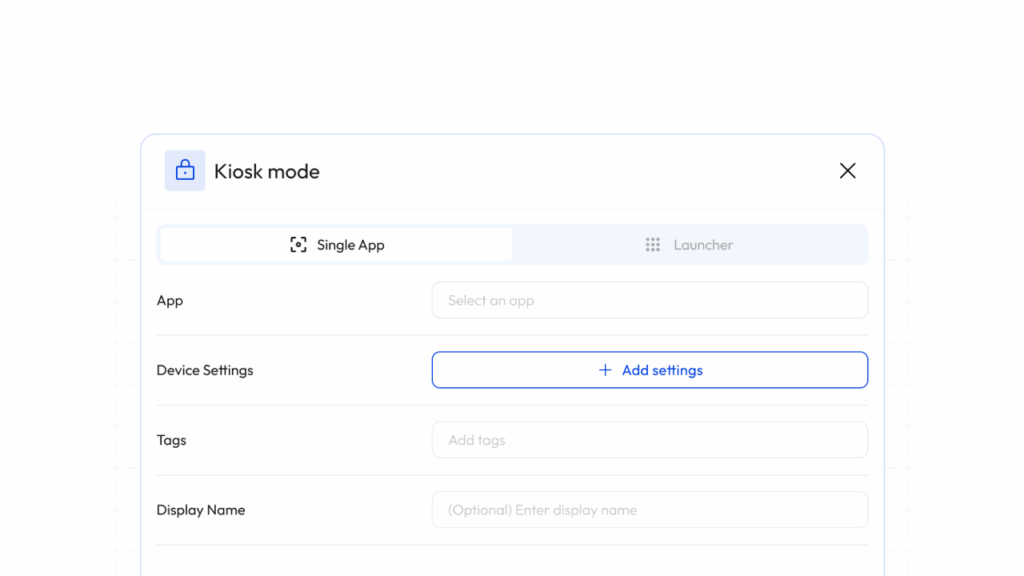The image size is (1024, 576).
Task: Click the Tags field label
Action: click(171, 440)
